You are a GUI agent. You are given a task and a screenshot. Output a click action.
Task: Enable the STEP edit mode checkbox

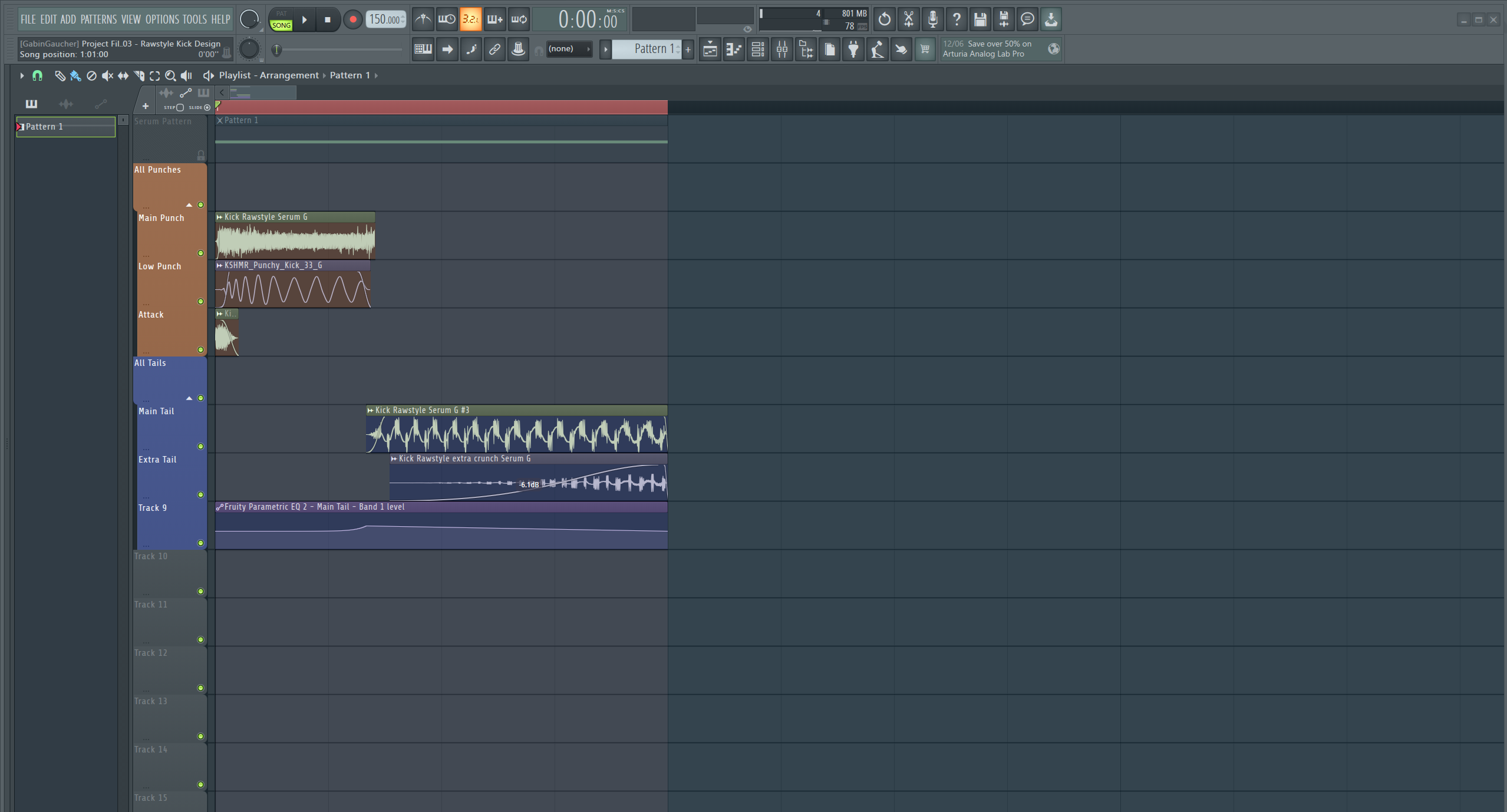[180, 107]
